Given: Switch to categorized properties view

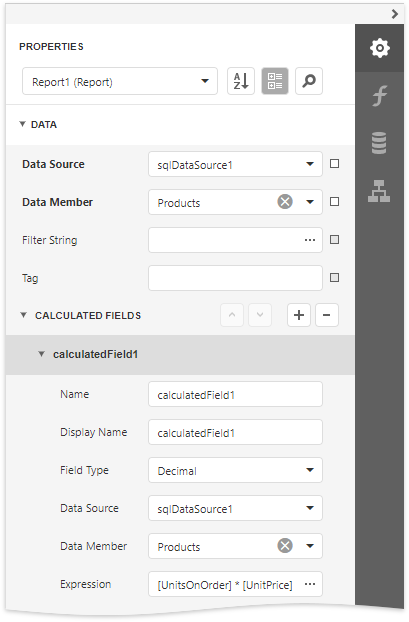Looking at the screenshot, I should point(275,81).
